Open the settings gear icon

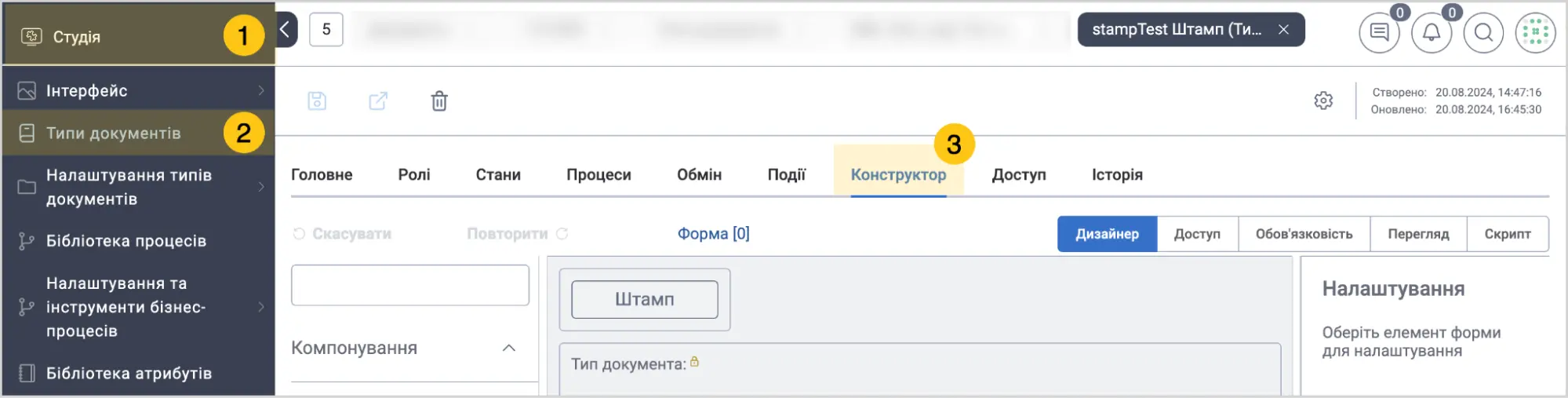point(1323,101)
